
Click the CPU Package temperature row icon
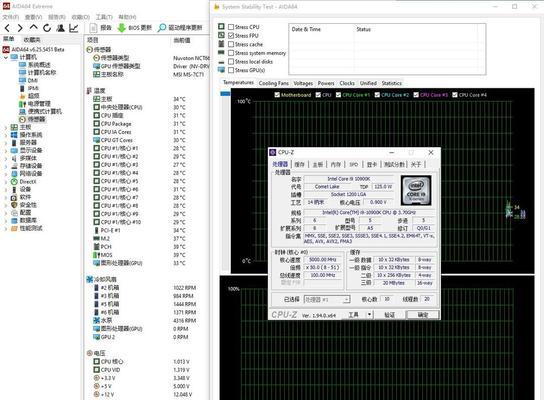96,124
